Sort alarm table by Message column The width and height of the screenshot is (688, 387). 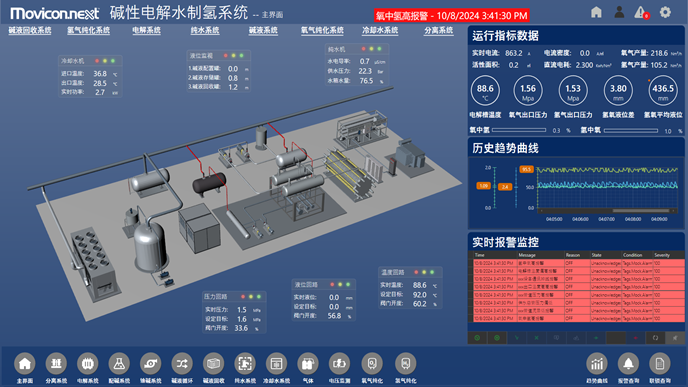tap(541, 255)
